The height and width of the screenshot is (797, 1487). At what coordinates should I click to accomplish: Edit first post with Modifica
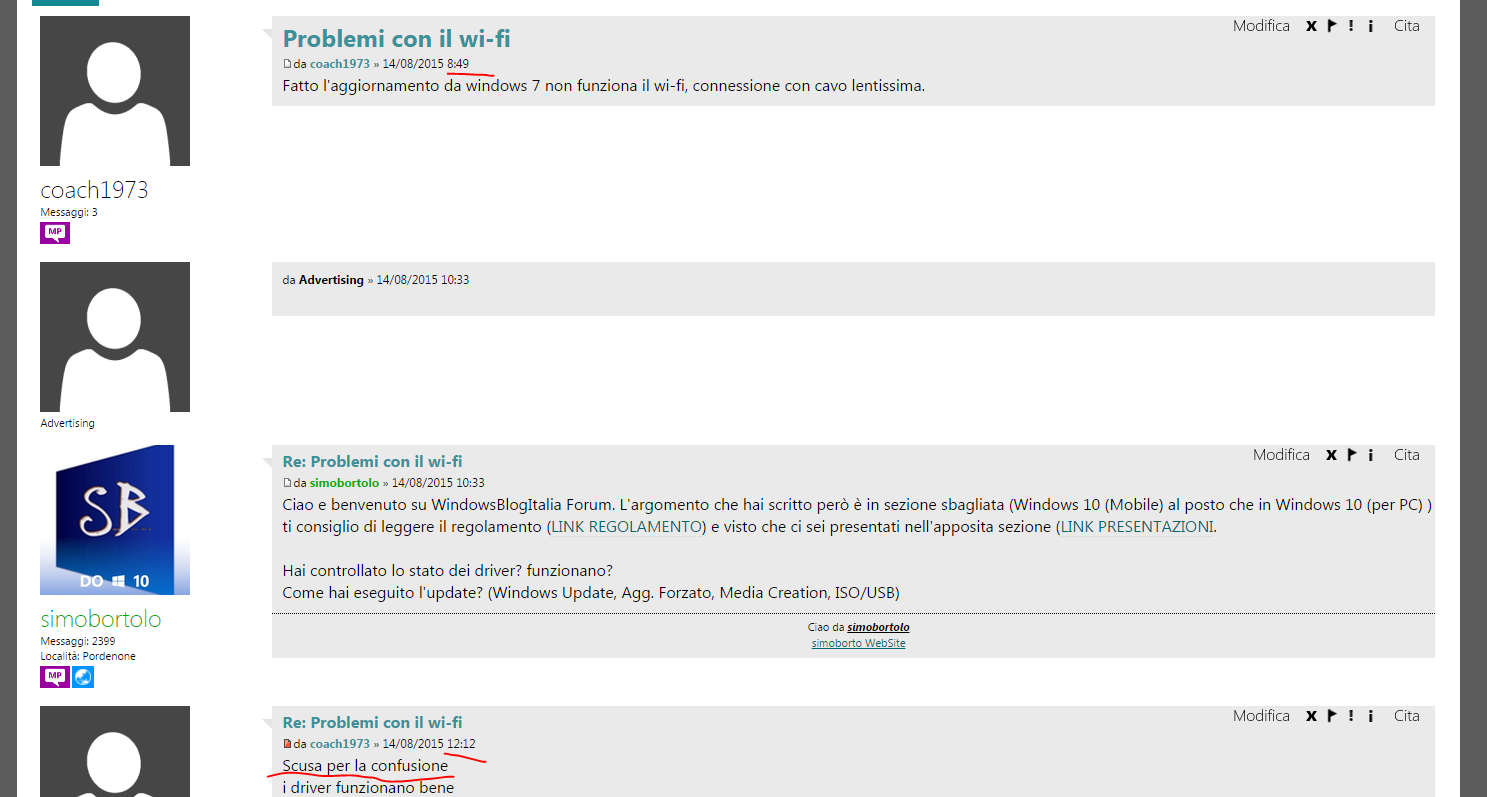coord(1261,26)
